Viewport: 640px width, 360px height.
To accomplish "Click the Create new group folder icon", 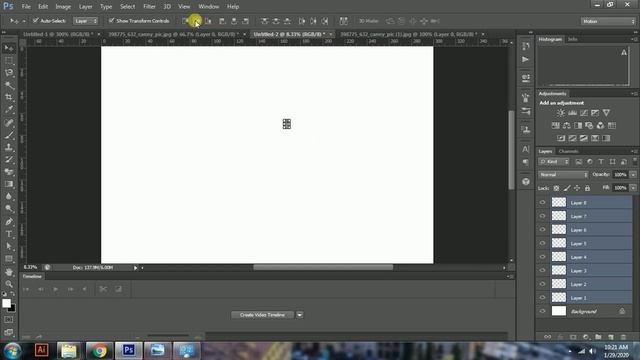I will 598,337.
